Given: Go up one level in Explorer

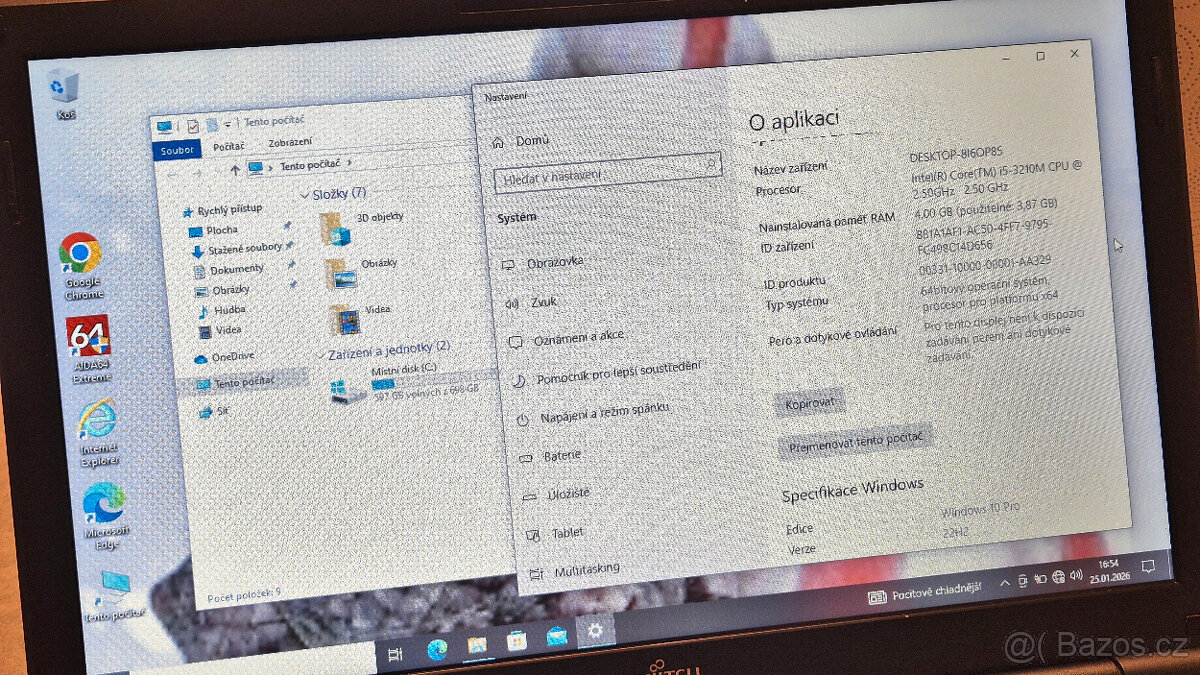Looking at the screenshot, I should [x=234, y=170].
